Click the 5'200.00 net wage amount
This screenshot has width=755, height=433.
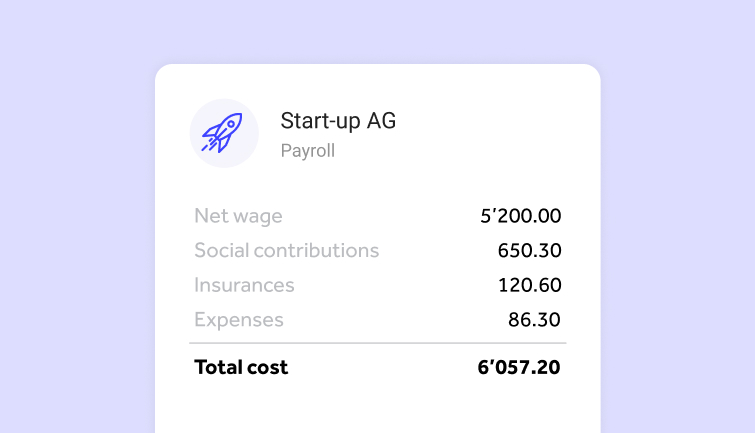pyautogui.click(x=521, y=216)
